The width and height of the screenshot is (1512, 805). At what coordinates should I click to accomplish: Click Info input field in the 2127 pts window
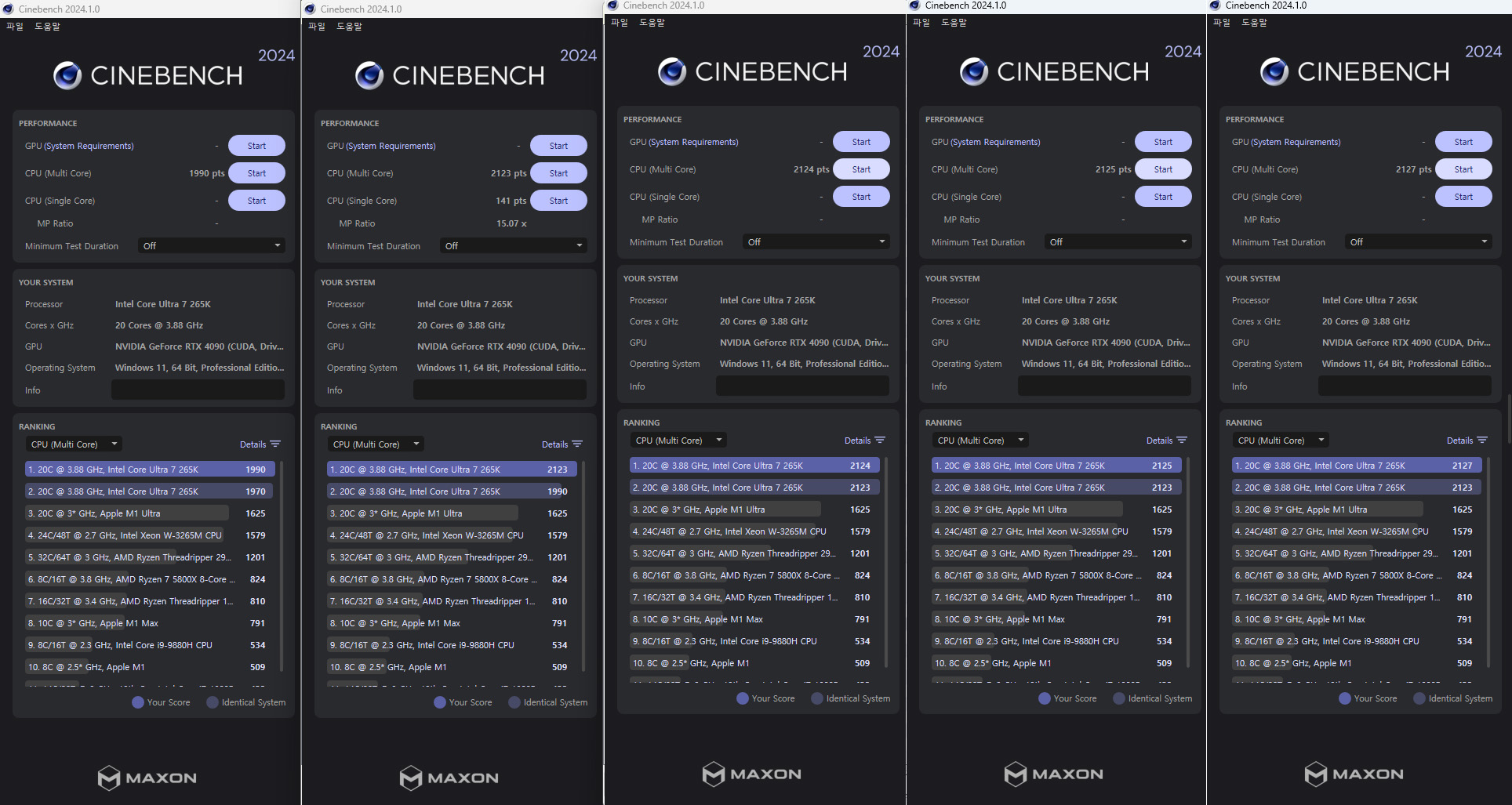pyautogui.click(x=1405, y=386)
